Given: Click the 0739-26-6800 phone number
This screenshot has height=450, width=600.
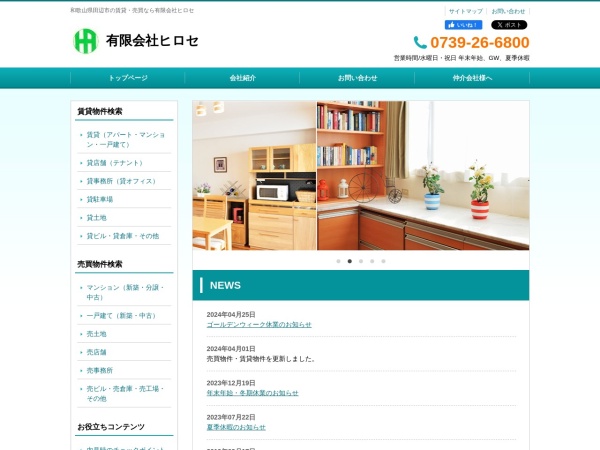Looking at the screenshot, I should click(x=480, y=42).
